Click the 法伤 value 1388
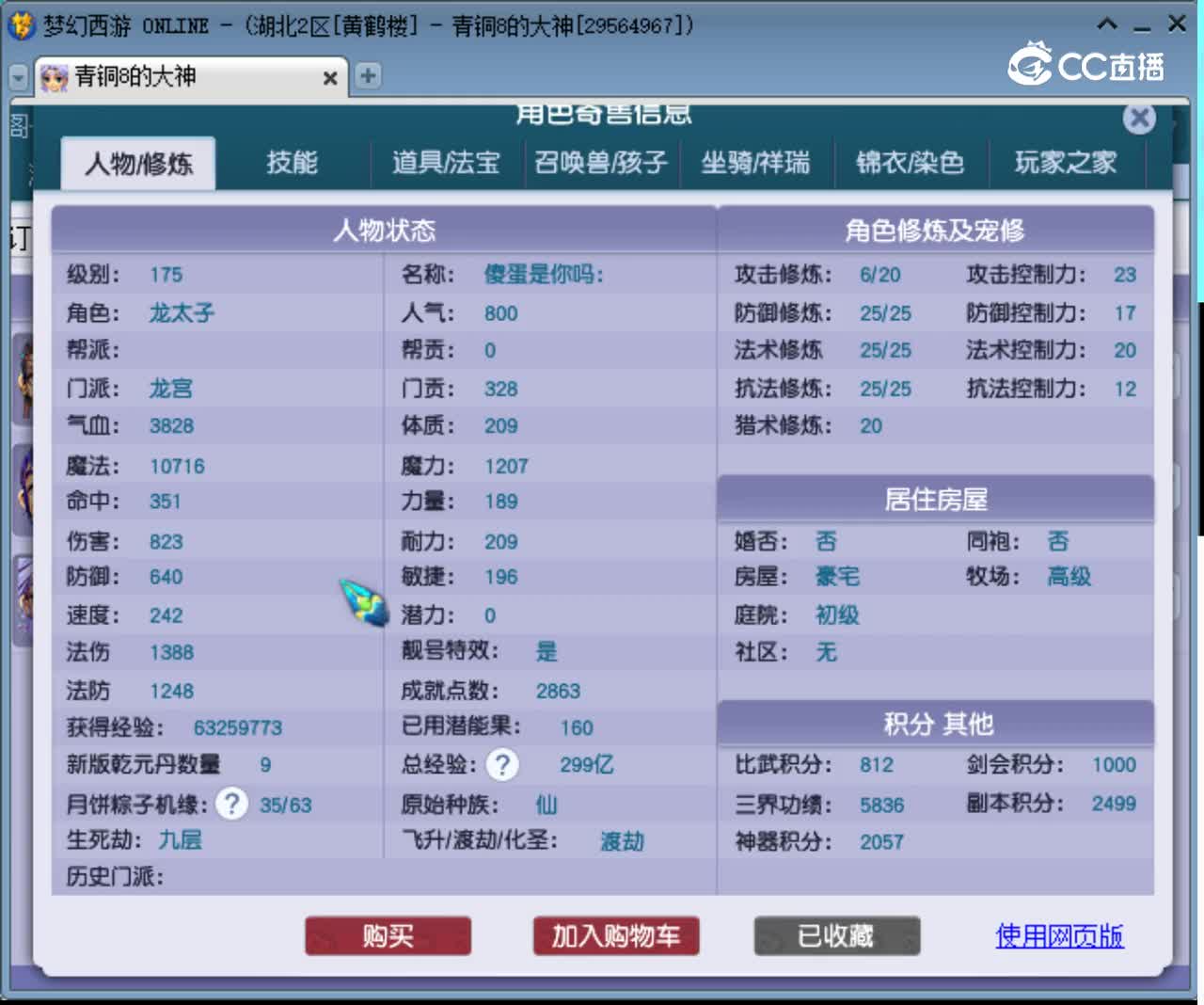Image resolution: width=1204 pixels, height=1005 pixels. coord(171,652)
